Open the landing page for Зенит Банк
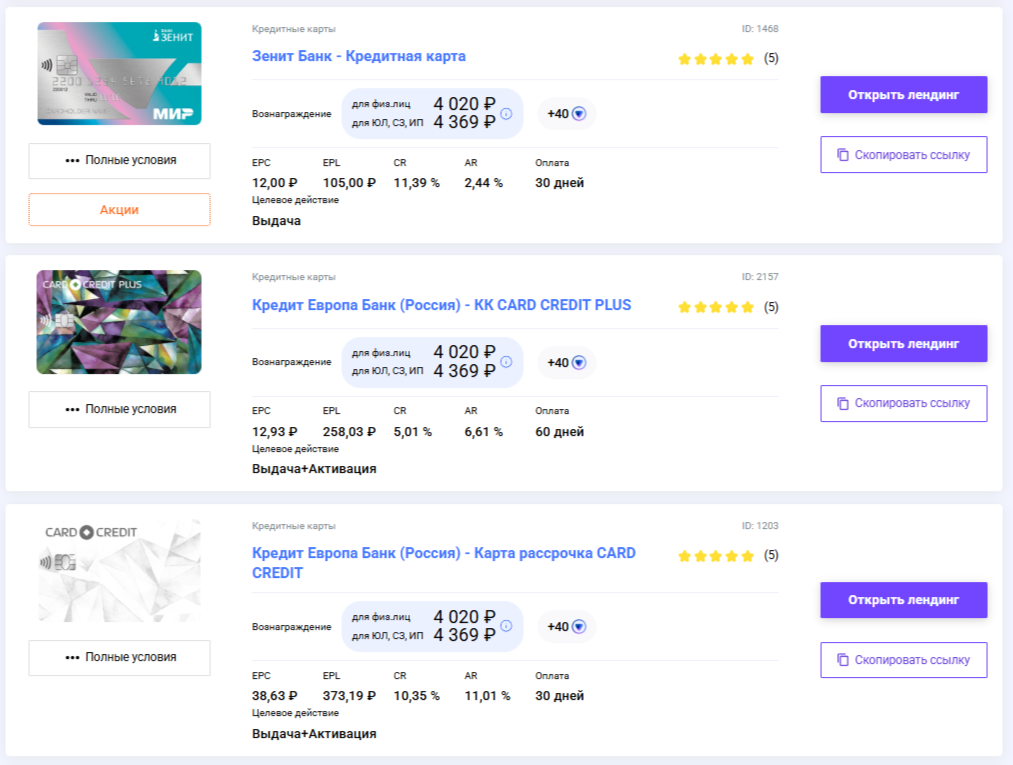The height and width of the screenshot is (765, 1013). click(903, 95)
